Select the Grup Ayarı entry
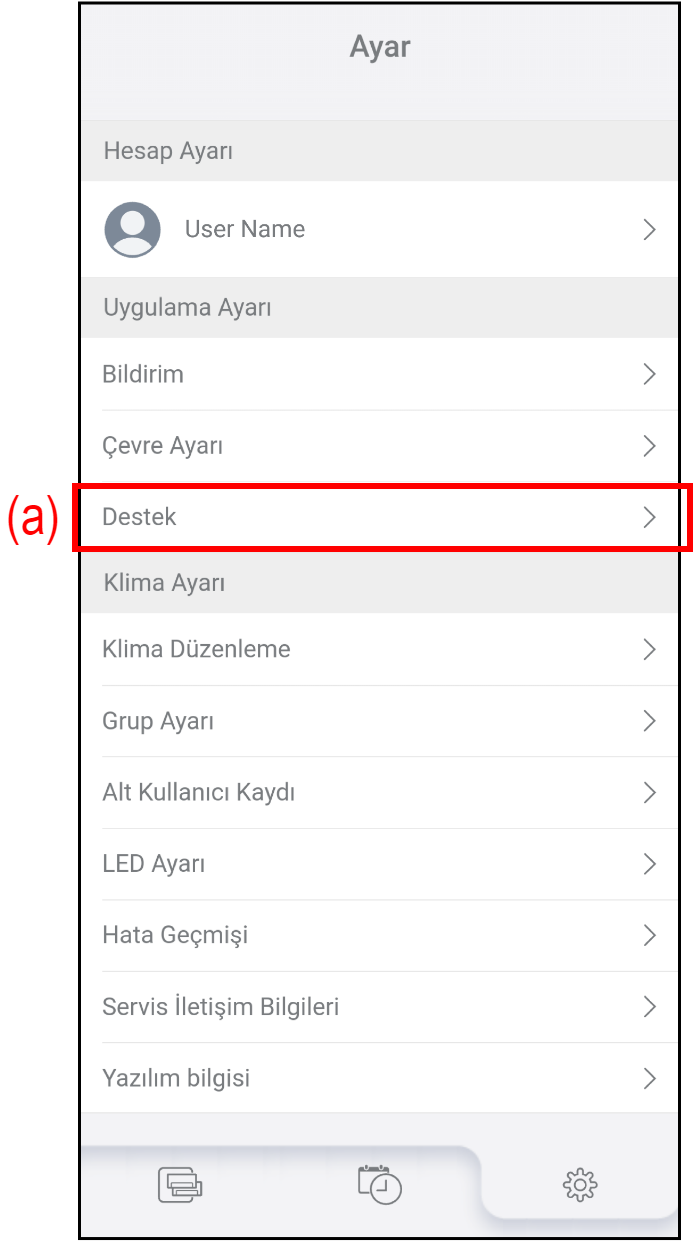 [158, 721]
